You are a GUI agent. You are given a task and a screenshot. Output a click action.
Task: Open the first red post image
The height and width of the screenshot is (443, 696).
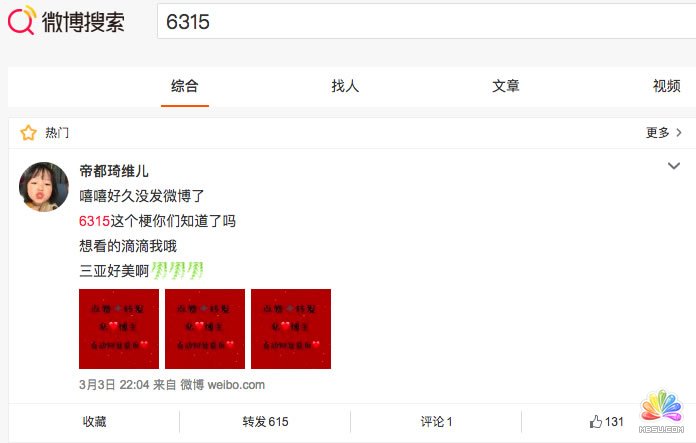pyautogui.click(x=119, y=329)
